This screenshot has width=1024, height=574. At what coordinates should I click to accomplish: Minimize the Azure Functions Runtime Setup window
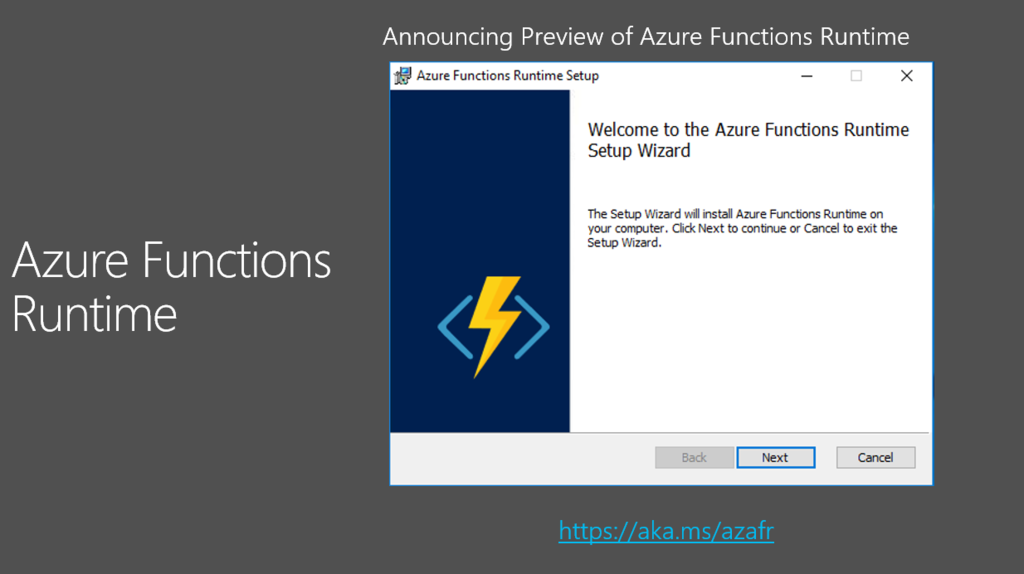coord(807,76)
